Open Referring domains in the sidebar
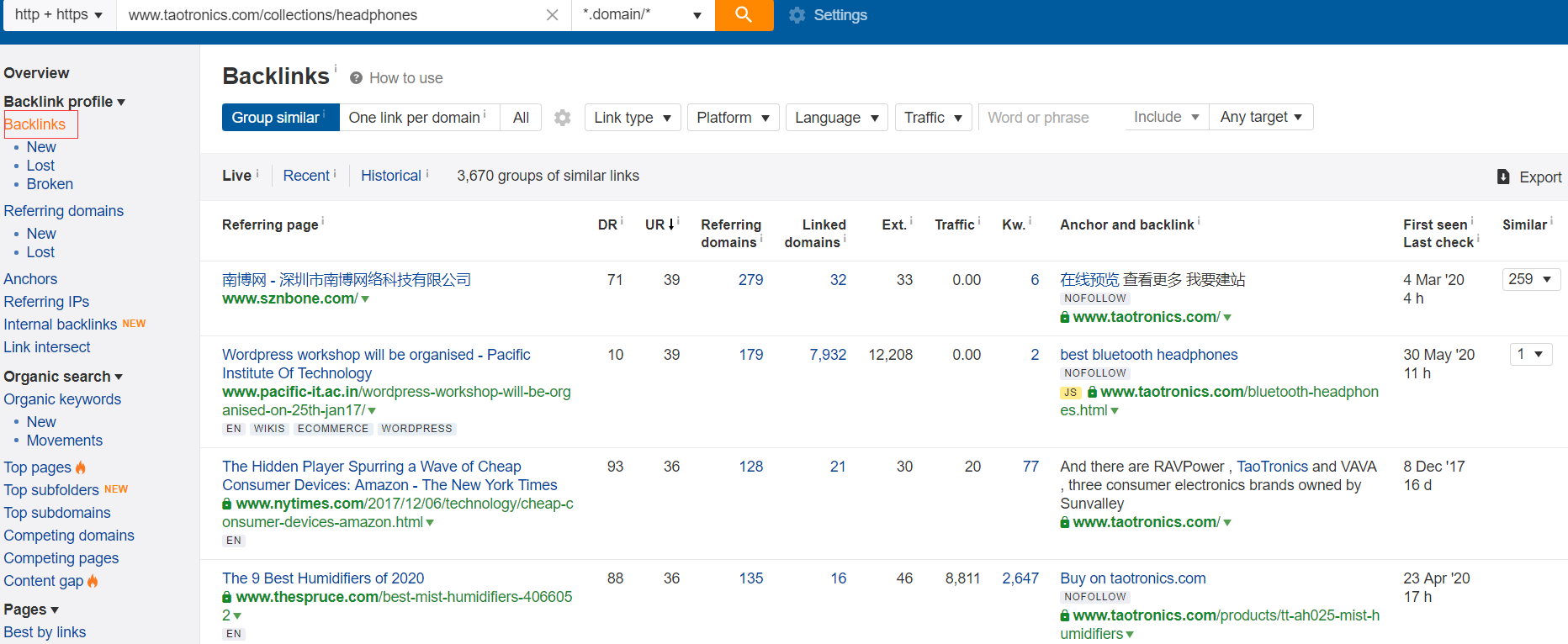1568x644 pixels. [63, 211]
